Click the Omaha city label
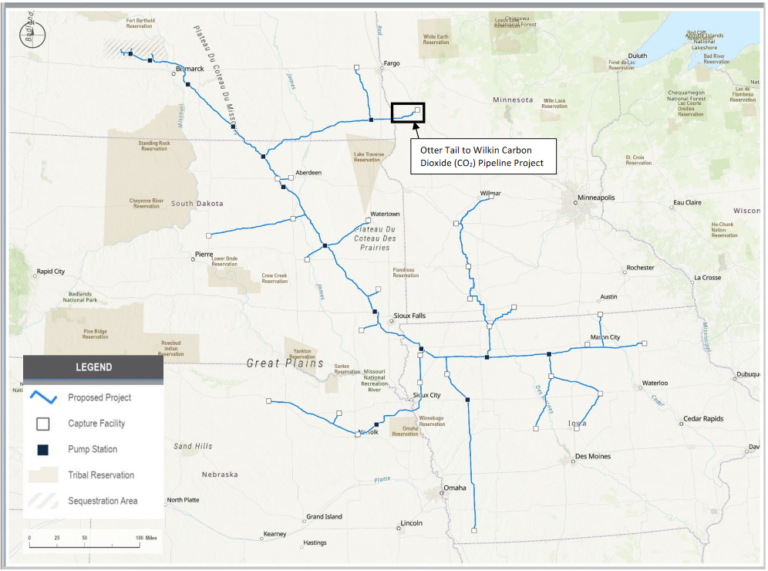 tap(455, 488)
